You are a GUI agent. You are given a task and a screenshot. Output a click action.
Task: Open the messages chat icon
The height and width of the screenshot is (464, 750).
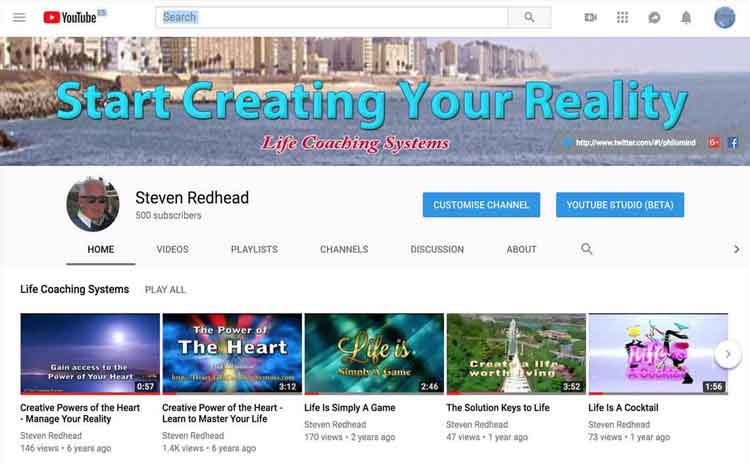tap(654, 18)
